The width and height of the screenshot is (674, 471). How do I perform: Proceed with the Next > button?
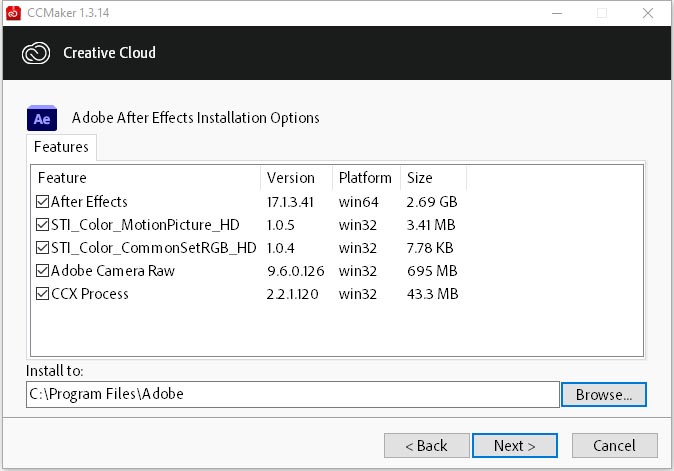click(x=515, y=446)
